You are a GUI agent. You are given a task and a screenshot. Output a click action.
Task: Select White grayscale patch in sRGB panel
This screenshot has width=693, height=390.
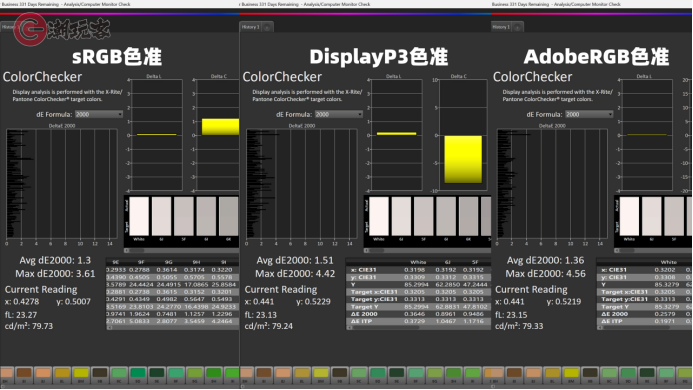click(139, 216)
